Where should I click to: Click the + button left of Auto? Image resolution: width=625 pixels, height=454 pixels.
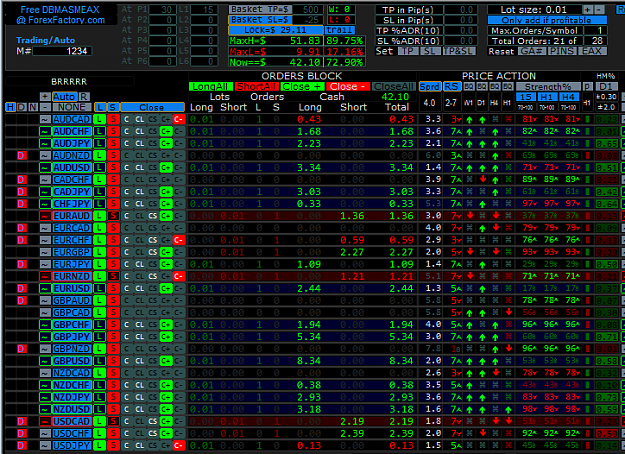[45, 96]
